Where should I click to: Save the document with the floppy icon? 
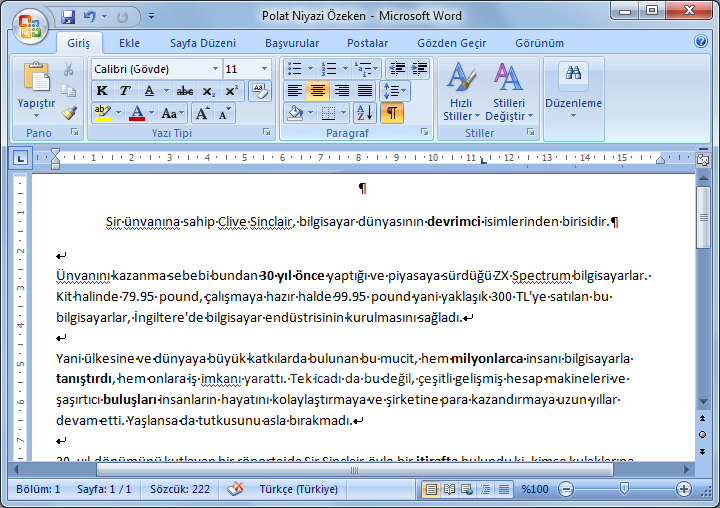click(68, 17)
